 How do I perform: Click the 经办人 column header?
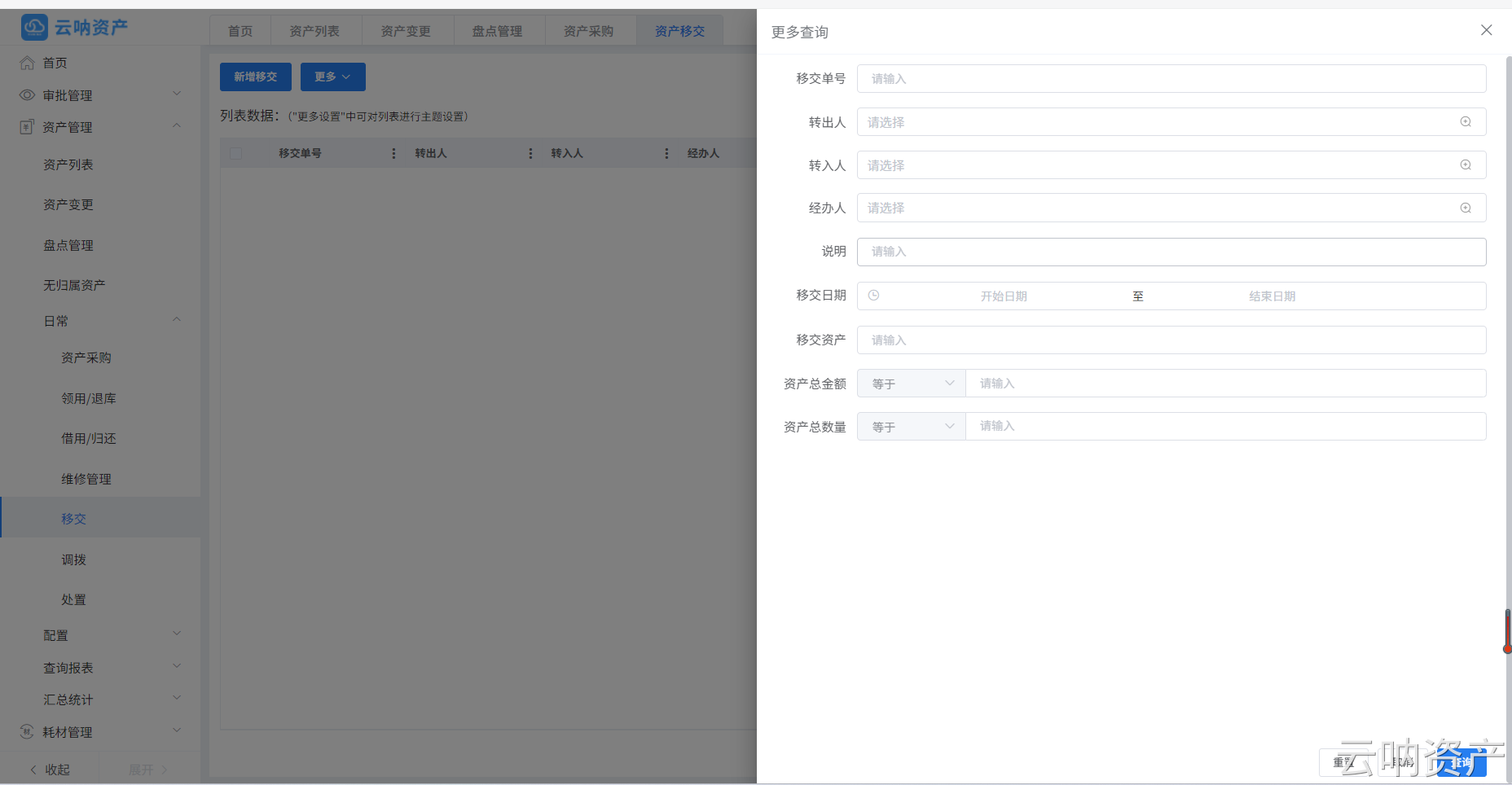[x=703, y=153]
